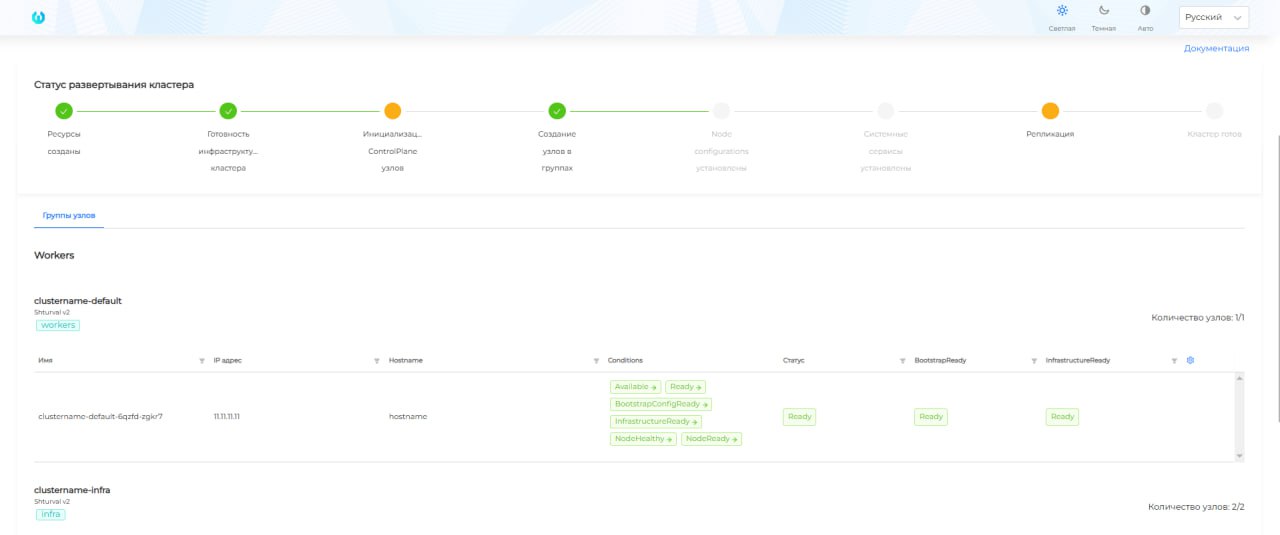Expand the BootstrapConfigReady condition tag
The height and width of the screenshot is (535, 1280).
(661, 404)
